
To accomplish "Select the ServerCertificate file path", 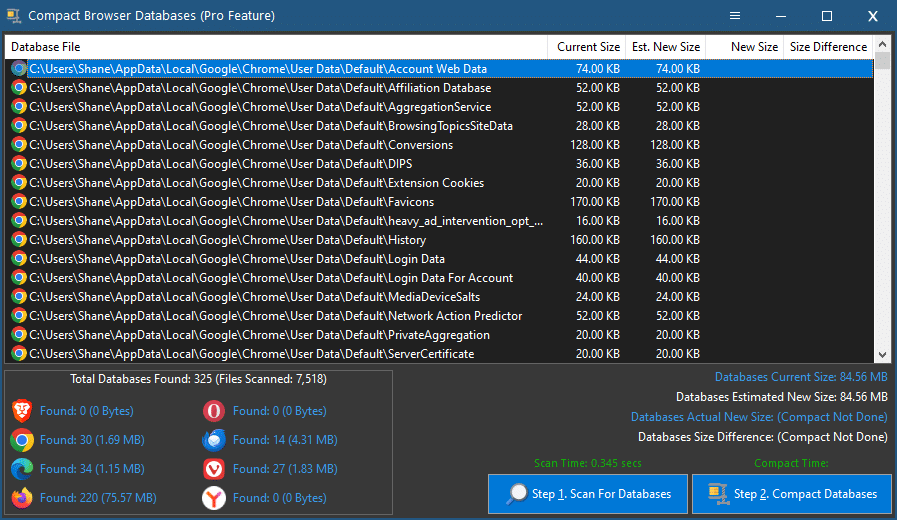I will coord(252,354).
